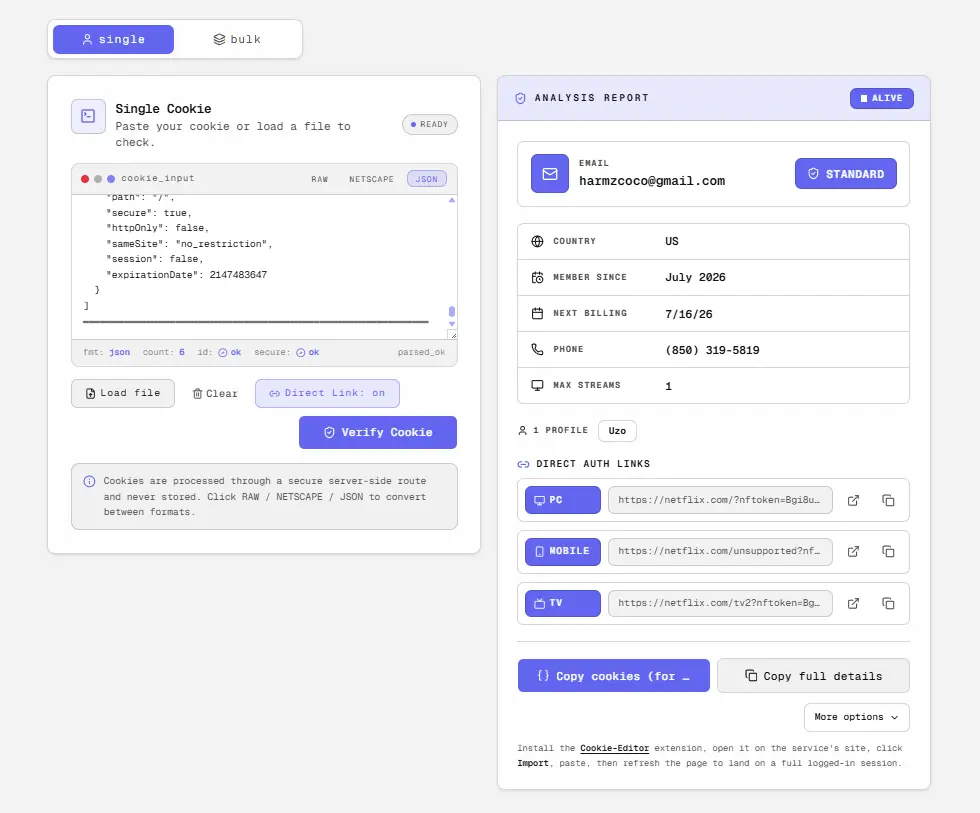Image resolution: width=980 pixels, height=813 pixels.
Task: Click the scroll-up arrow of cookie input
Action: pos(452,200)
